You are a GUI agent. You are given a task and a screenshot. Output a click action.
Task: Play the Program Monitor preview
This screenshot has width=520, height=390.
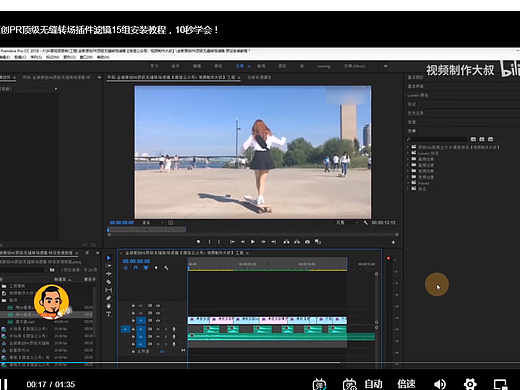(x=253, y=242)
